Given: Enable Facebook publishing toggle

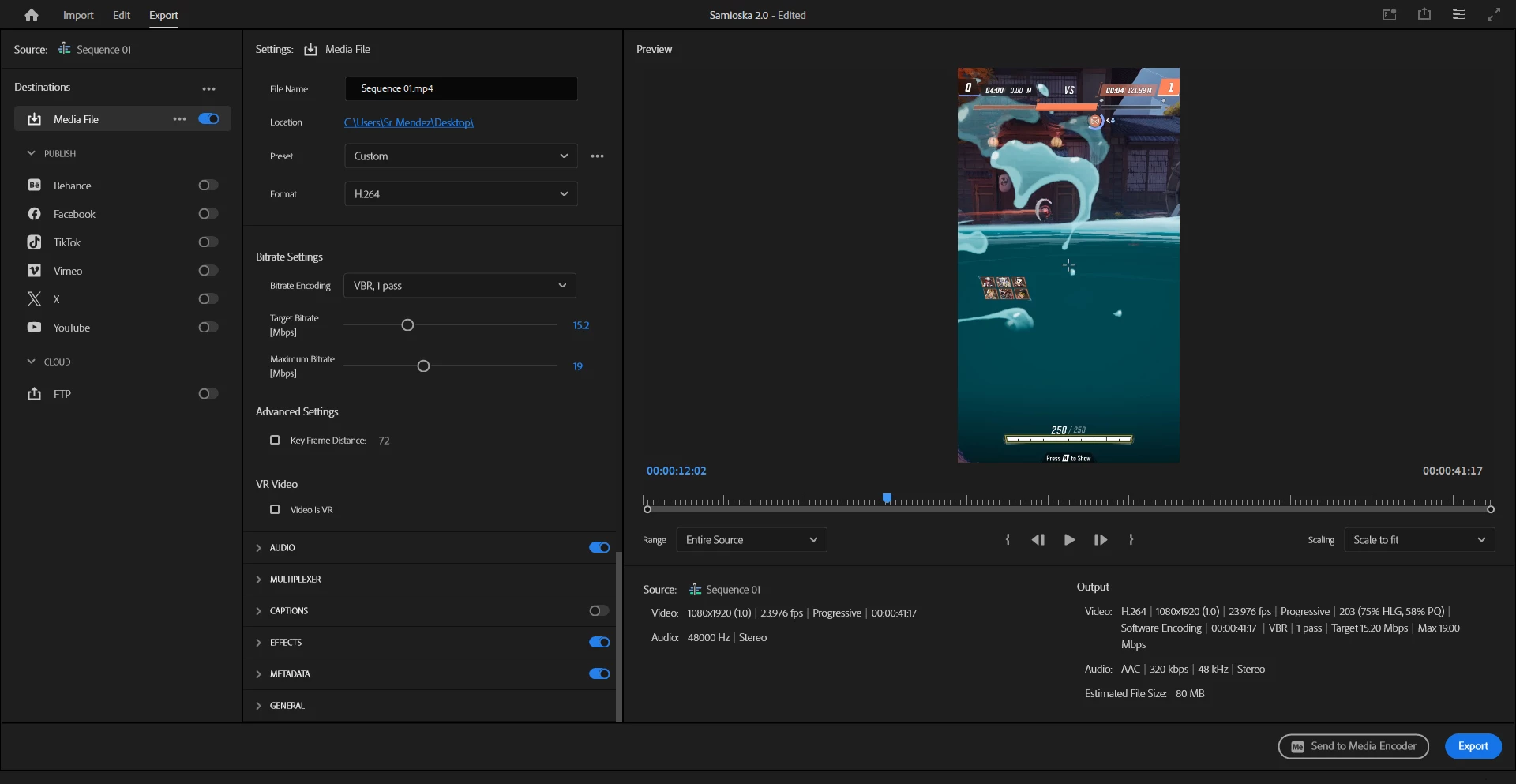Looking at the screenshot, I should (x=208, y=214).
